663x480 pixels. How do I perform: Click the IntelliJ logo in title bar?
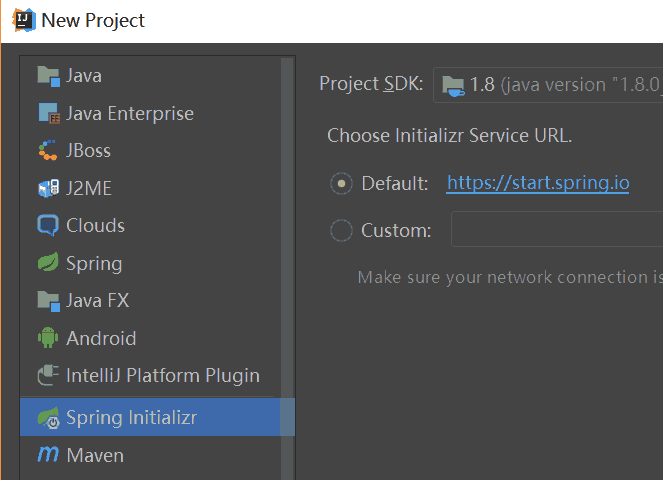click(22, 20)
